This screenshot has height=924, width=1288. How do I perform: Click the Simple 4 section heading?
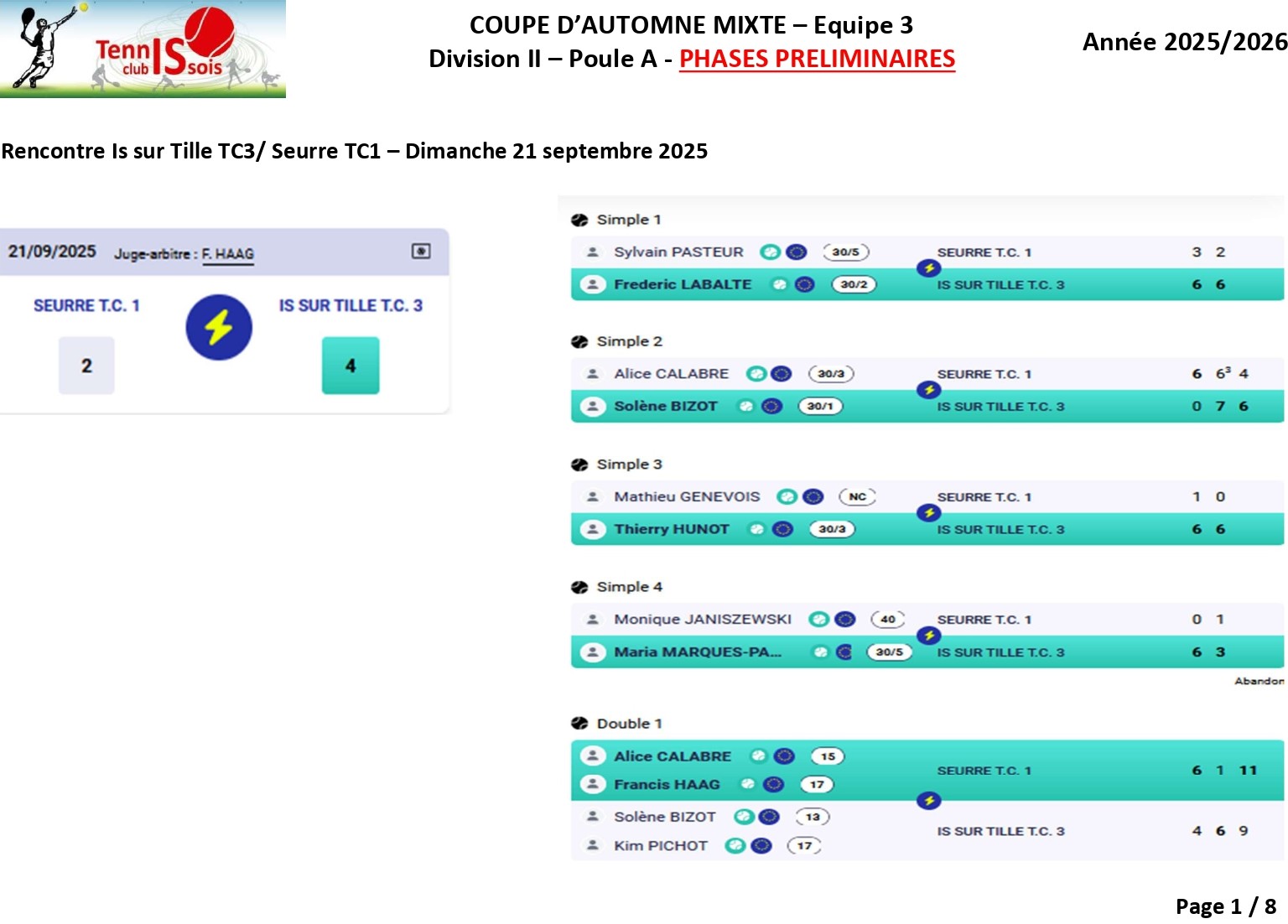pos(629,587)
